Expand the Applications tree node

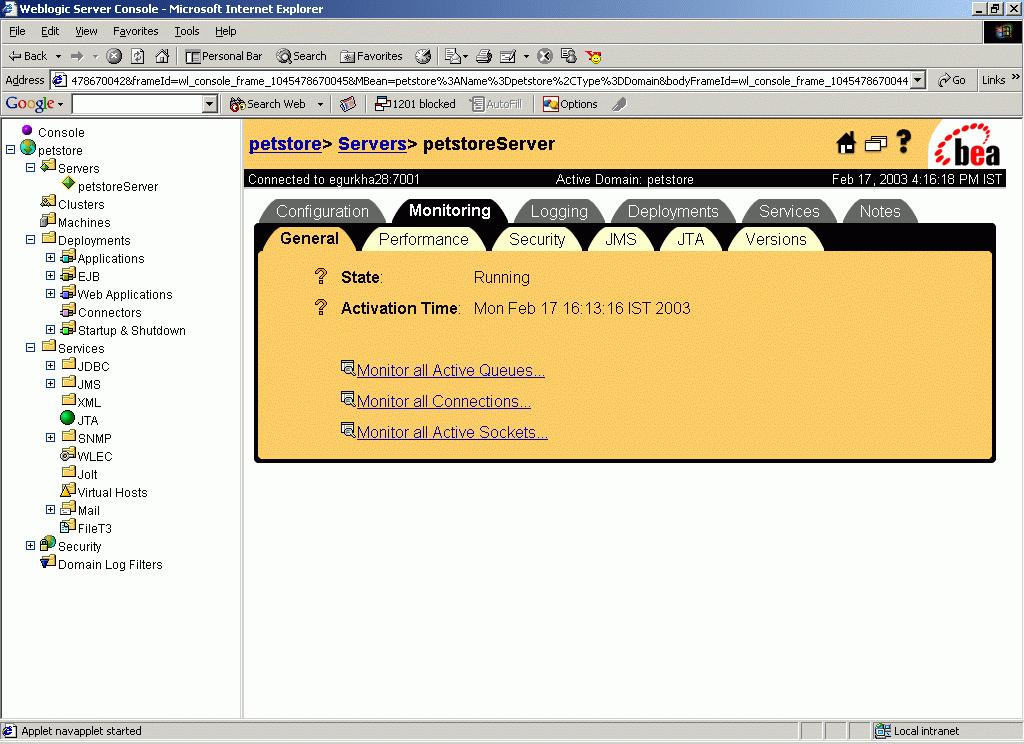pyautogui.click(x=50, y=257)
